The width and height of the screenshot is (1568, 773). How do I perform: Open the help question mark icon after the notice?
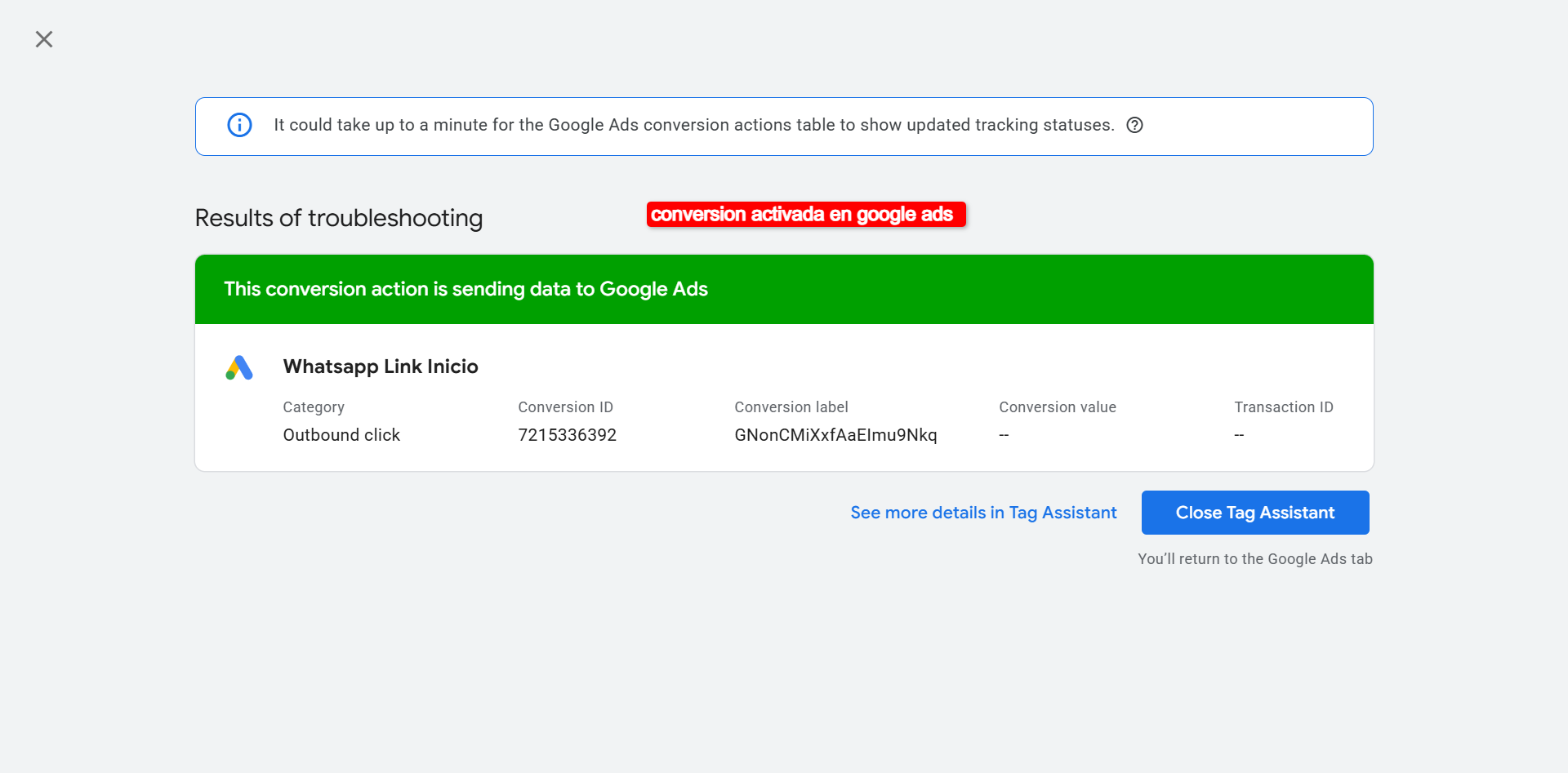click(1134, 125)
